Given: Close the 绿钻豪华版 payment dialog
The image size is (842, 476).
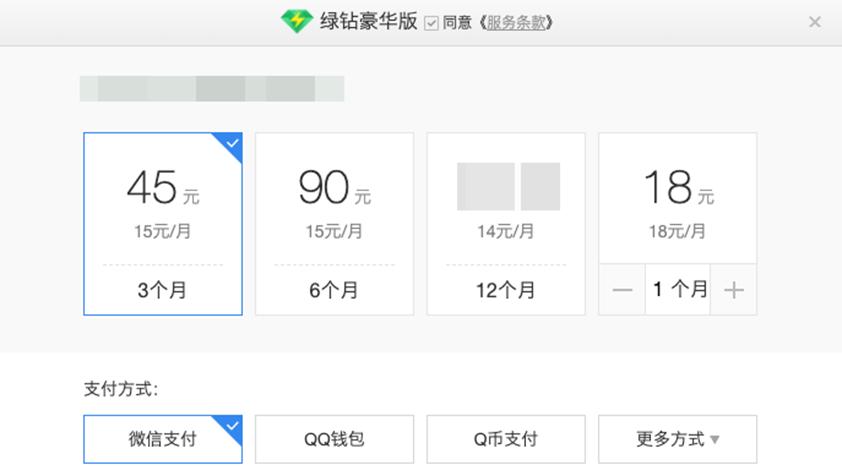Looking at the screenshot, I should [x=815, y=22].
